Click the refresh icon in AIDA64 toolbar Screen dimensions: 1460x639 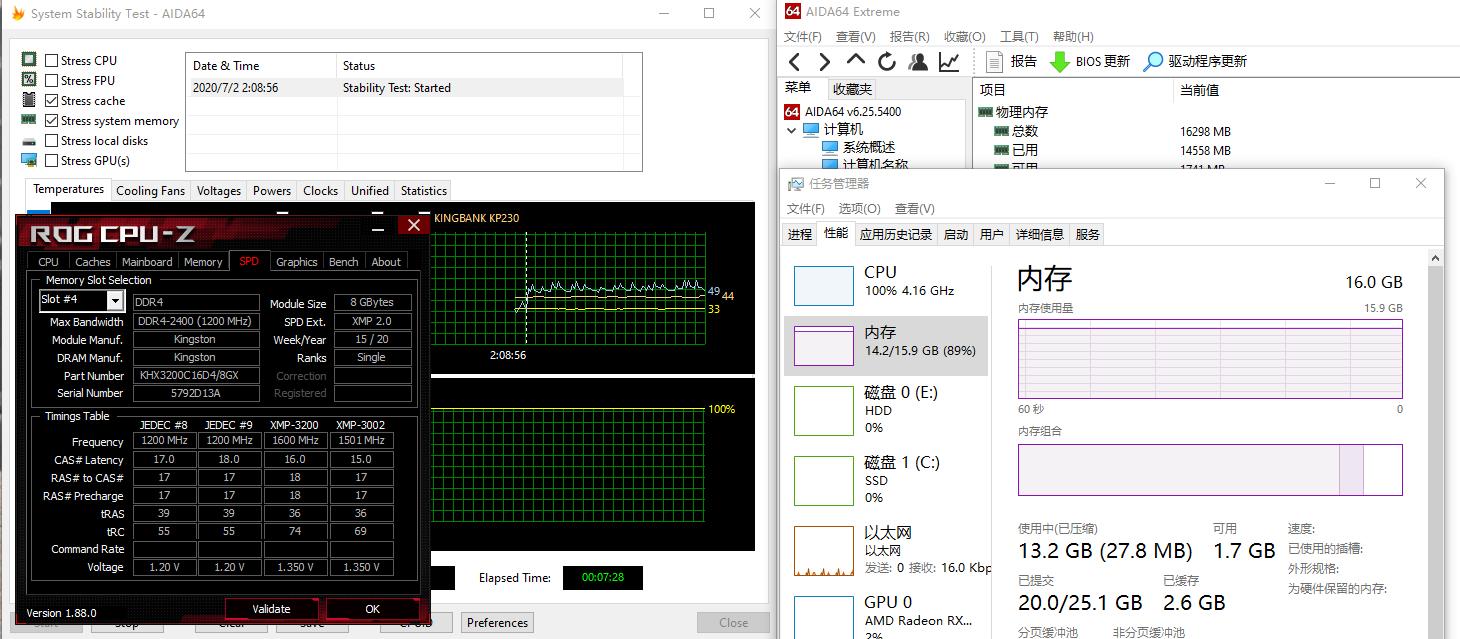tap(886, 61)
